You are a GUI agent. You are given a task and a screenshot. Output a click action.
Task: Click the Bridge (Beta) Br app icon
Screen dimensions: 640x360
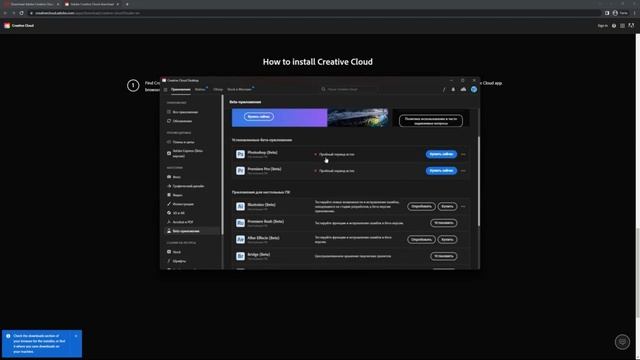[x=240, y=256]
